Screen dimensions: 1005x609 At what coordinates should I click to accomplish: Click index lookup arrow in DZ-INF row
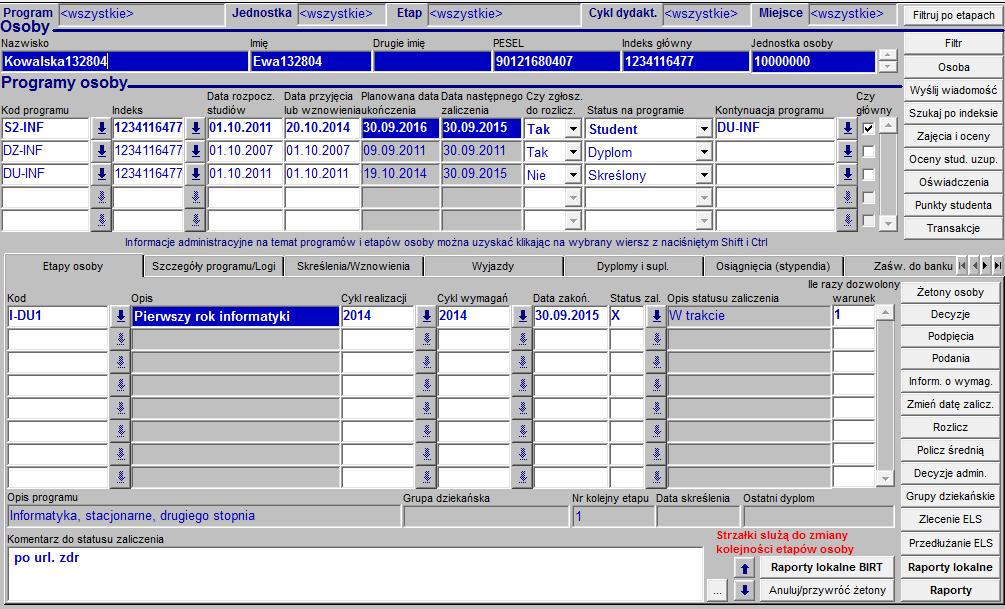[195, 151]
